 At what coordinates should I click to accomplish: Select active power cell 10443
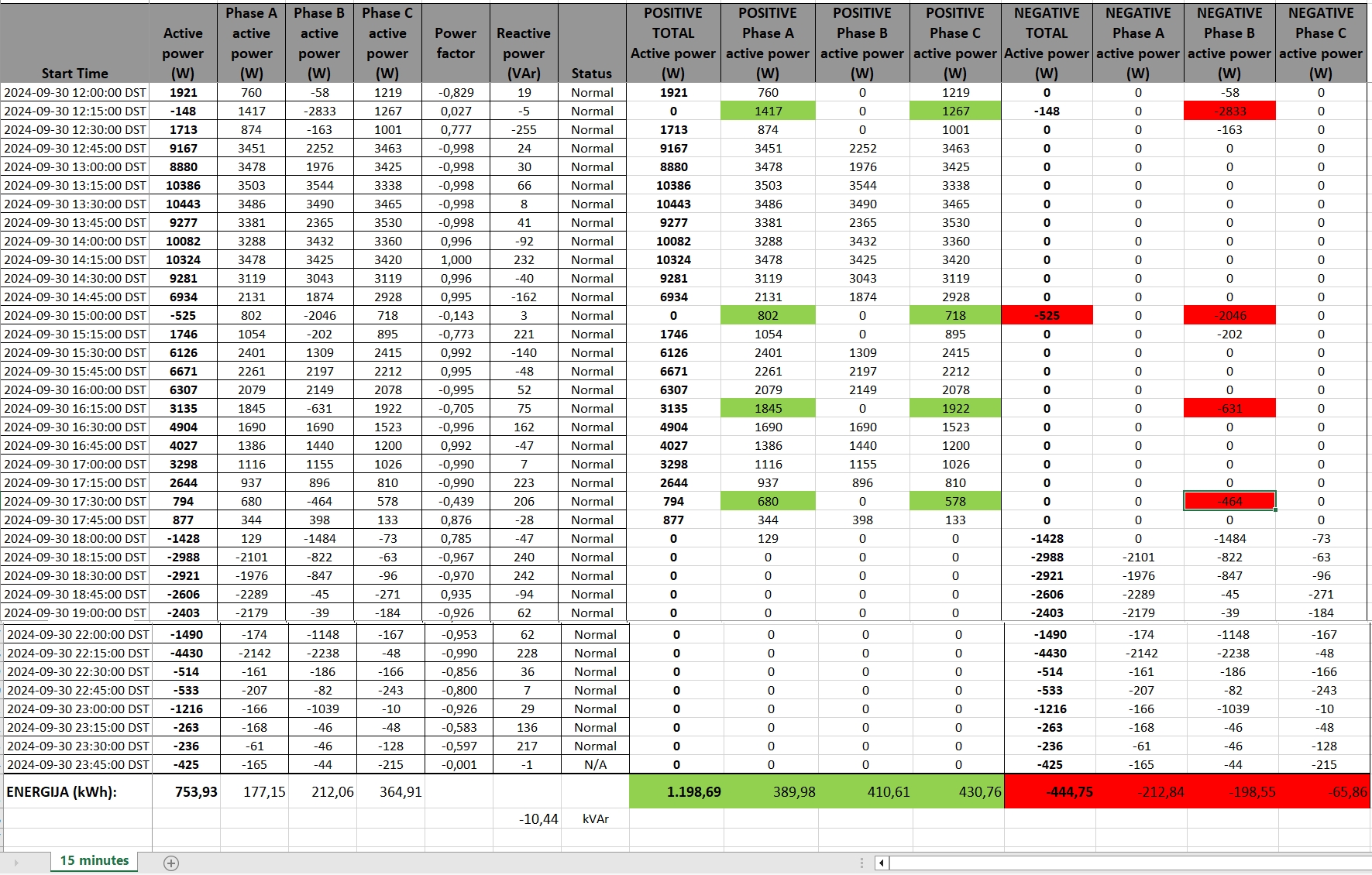click(x=184, y=204)
